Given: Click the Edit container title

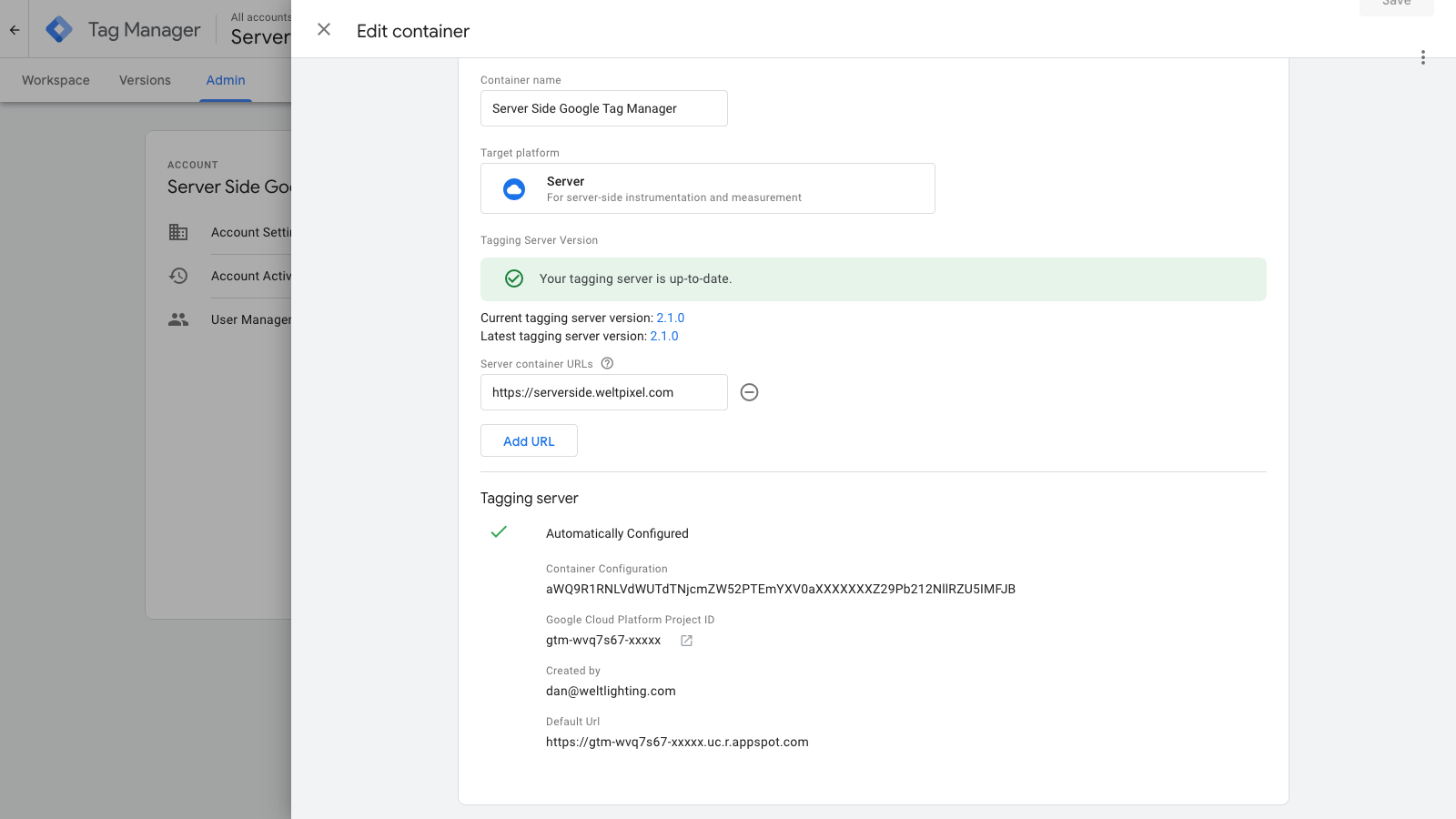Looking at the screenshot, I should (413, 31).
